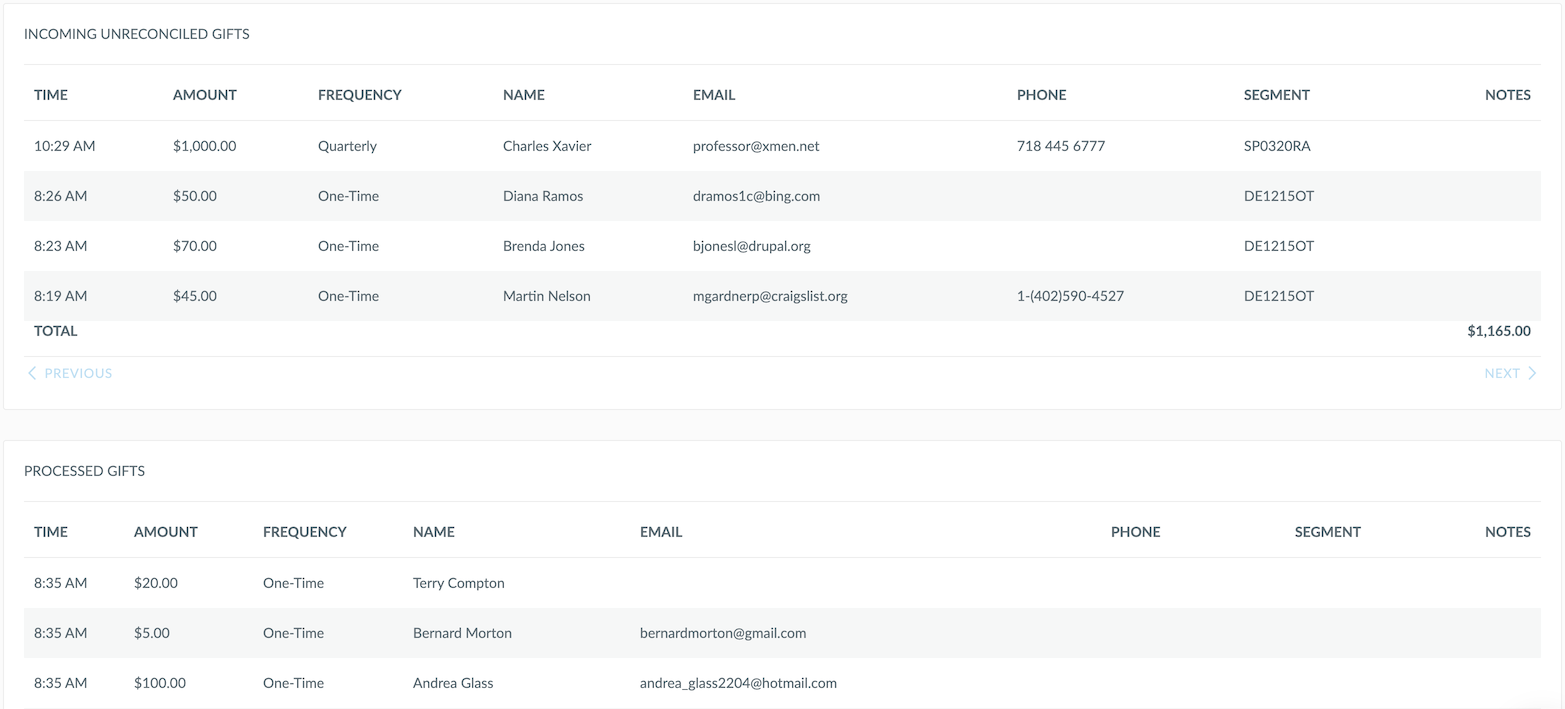Select the $20.00 amount cell
Viewport: 1565px width, 709px height.
(x=156, y=583)
